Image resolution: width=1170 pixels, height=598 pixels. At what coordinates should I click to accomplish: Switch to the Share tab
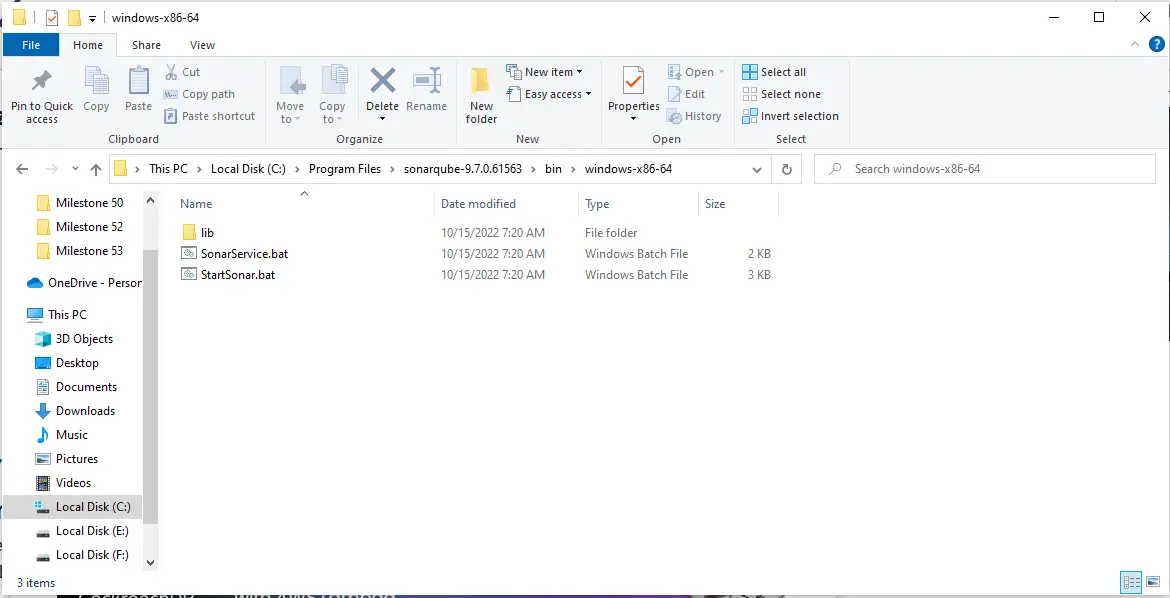[146, 45]
